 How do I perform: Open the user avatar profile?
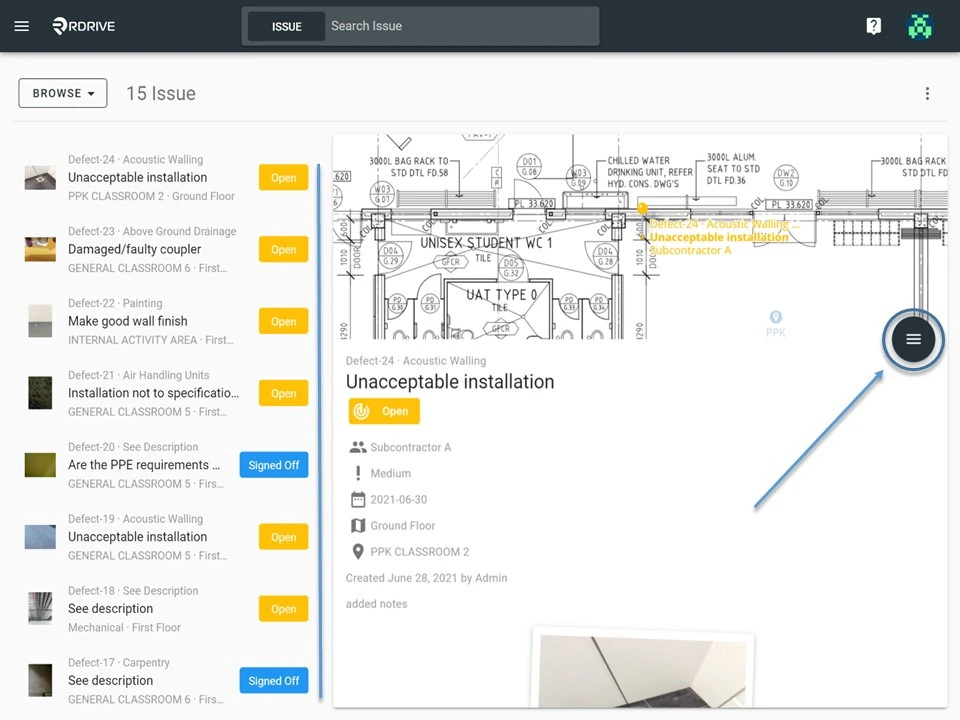click(920, 26)
